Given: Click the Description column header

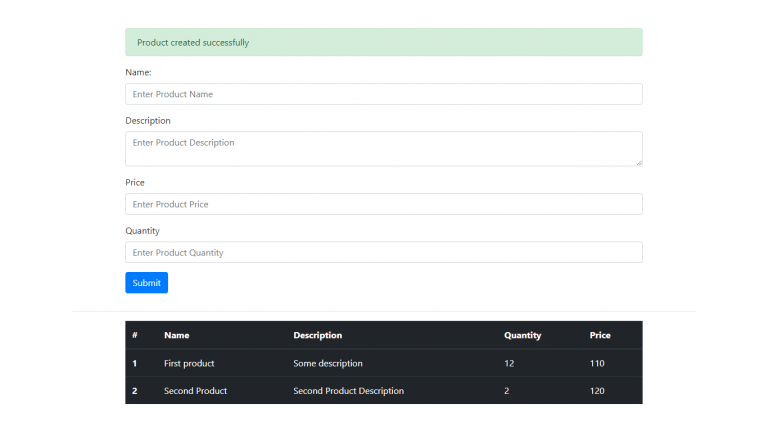Looking at the screenshot, I should tap(318, 335).
